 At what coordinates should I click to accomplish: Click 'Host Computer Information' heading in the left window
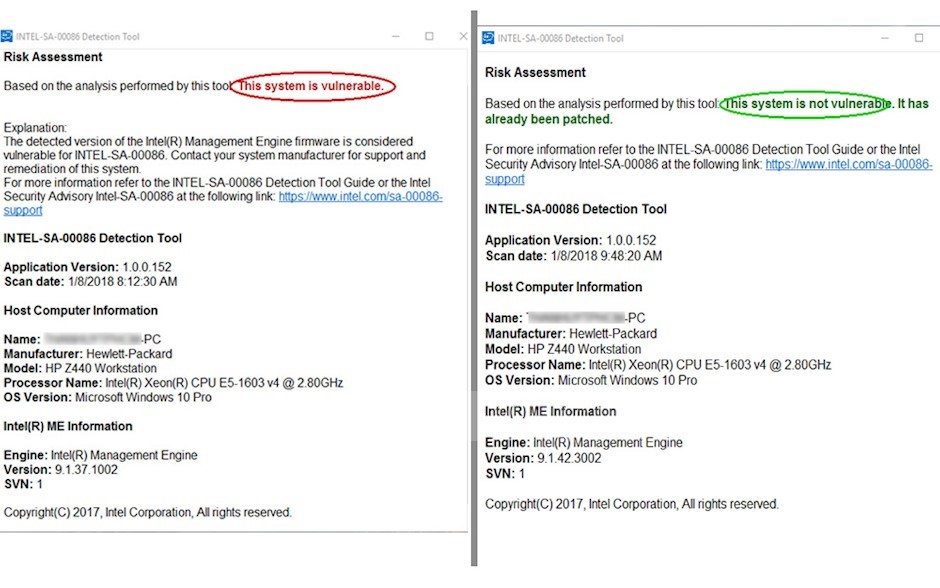pyautogui.click(x=81, y=310)
